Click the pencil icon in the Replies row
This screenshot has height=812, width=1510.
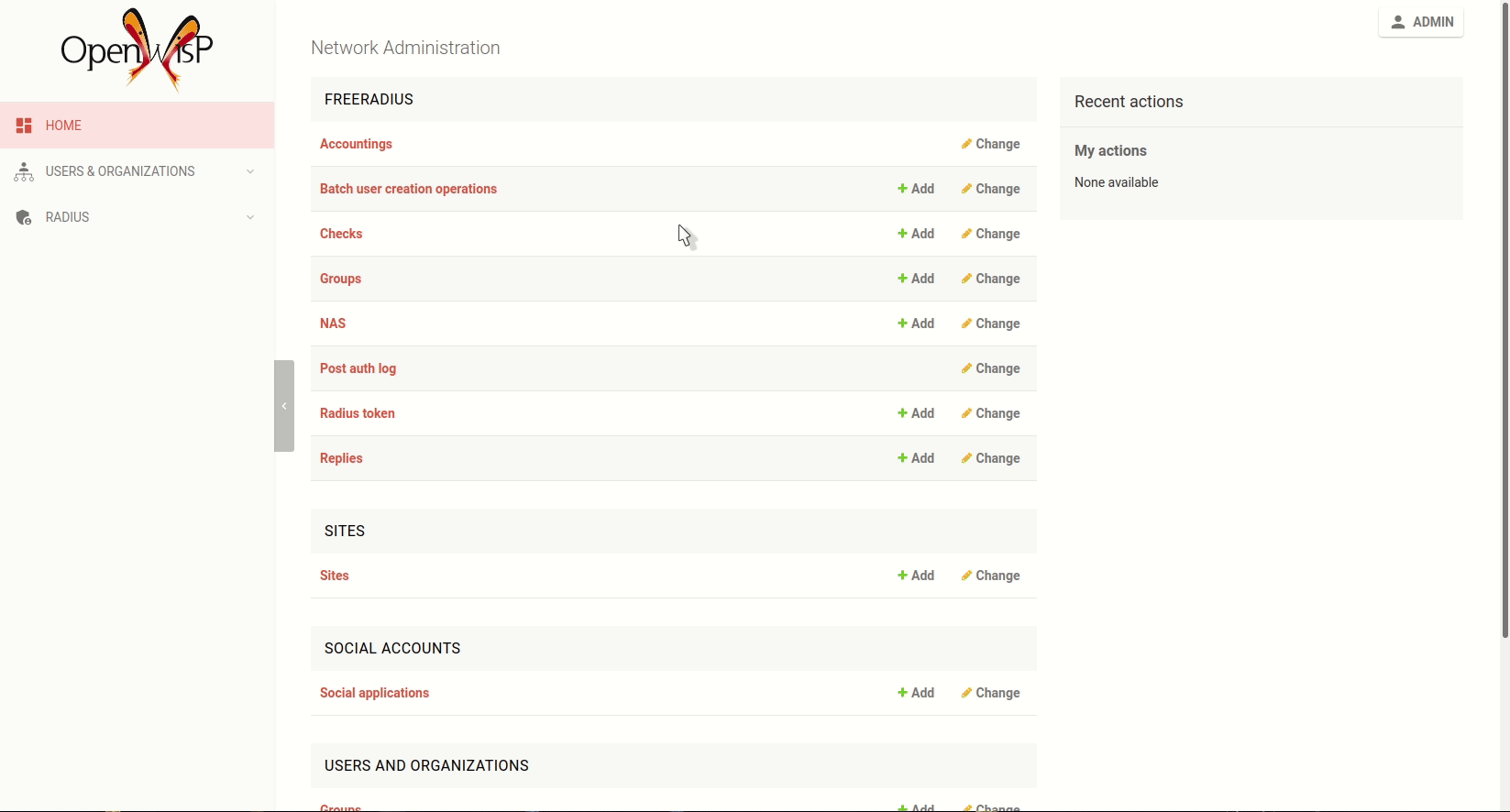tap(966, 458)
